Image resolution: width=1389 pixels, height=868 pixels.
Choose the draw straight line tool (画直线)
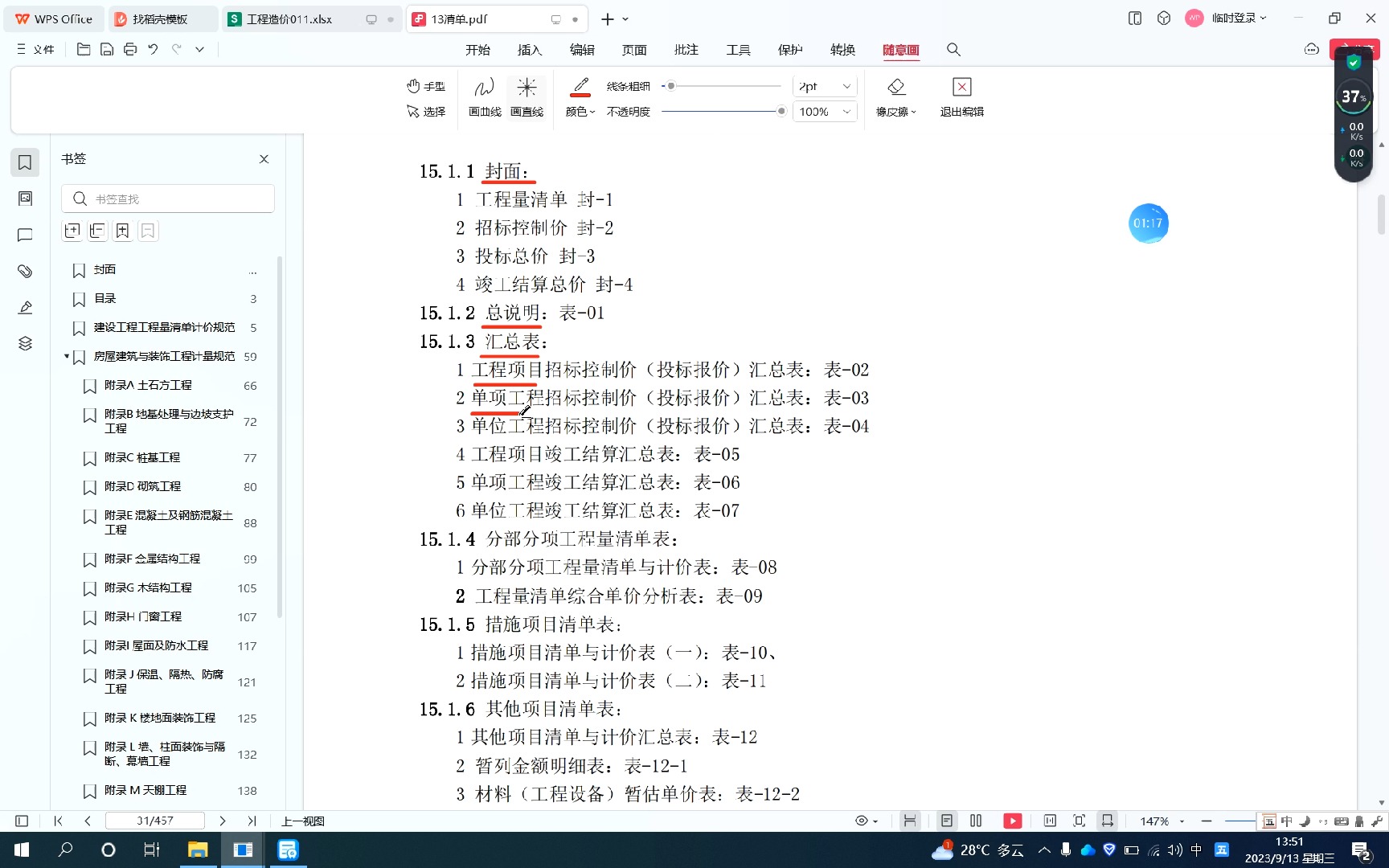click(x=527, y=97)
